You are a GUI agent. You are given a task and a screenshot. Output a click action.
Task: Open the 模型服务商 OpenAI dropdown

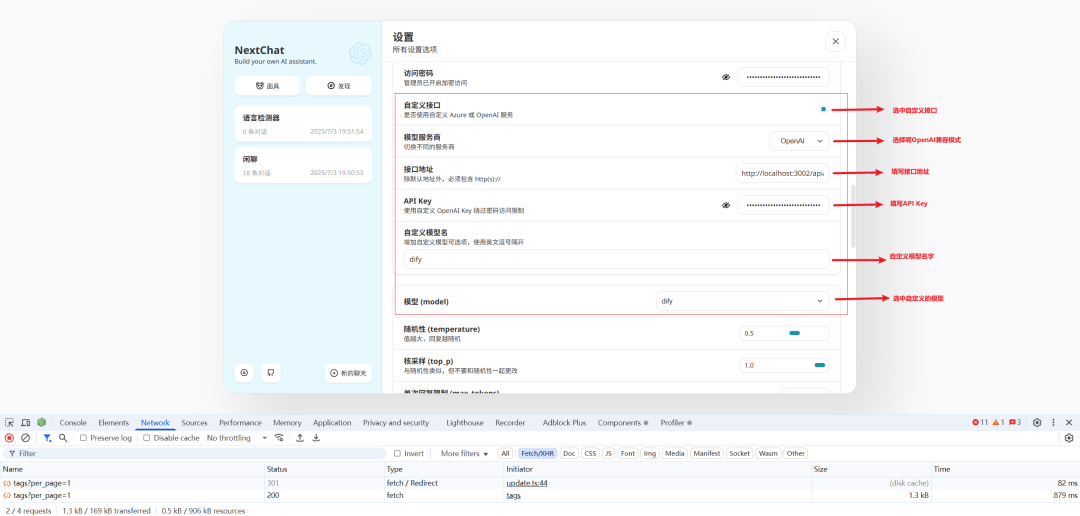coord(799,141)
